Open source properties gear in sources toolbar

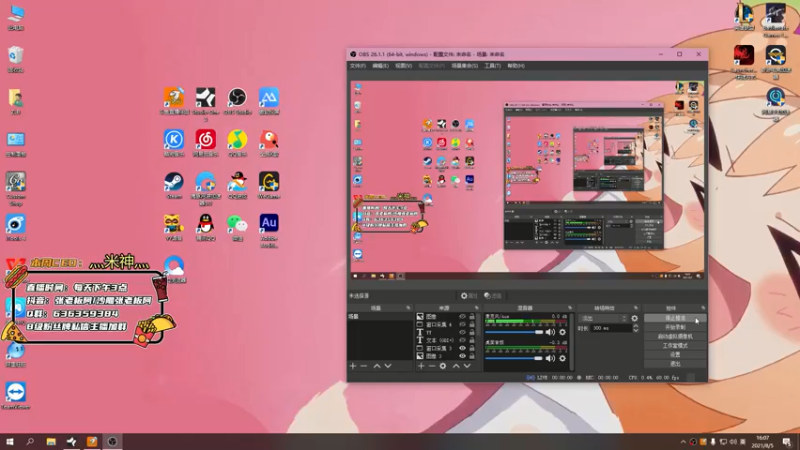443,366
